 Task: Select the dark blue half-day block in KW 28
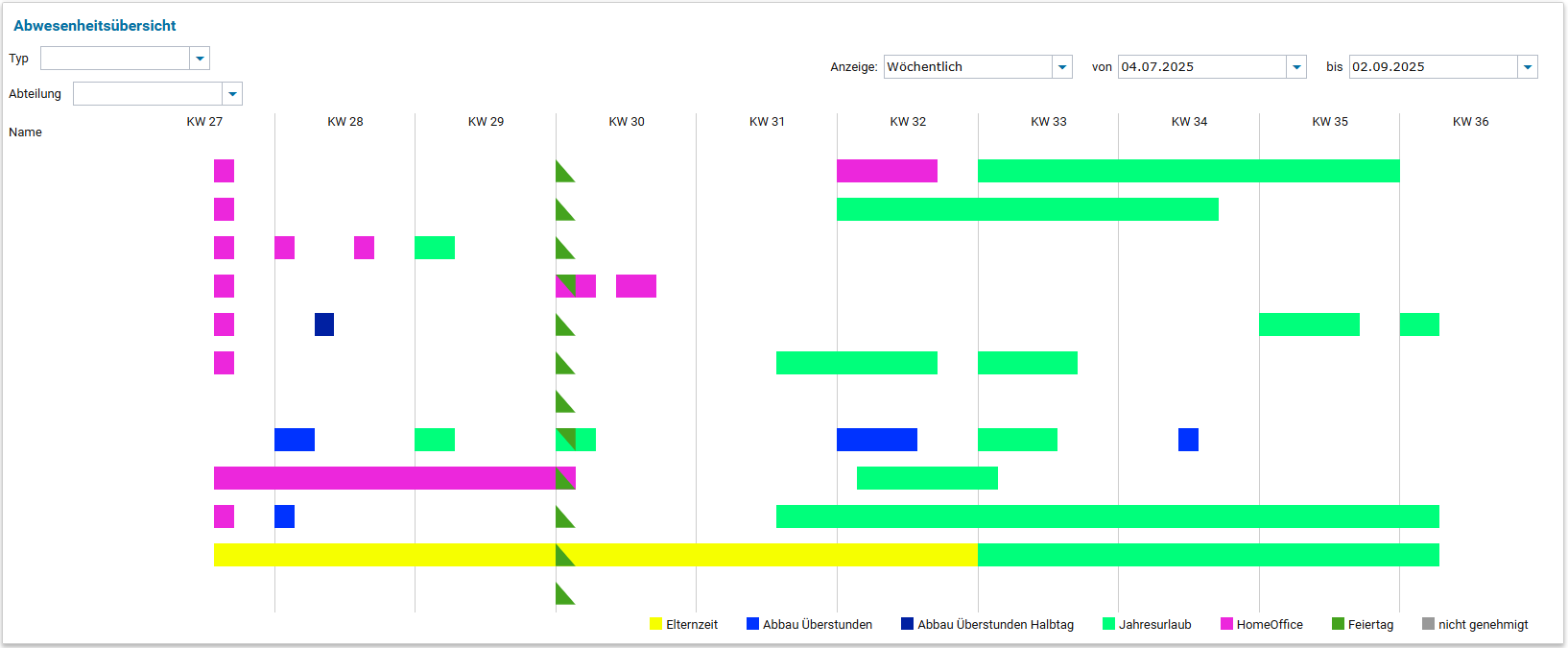[x=324, y=324]
